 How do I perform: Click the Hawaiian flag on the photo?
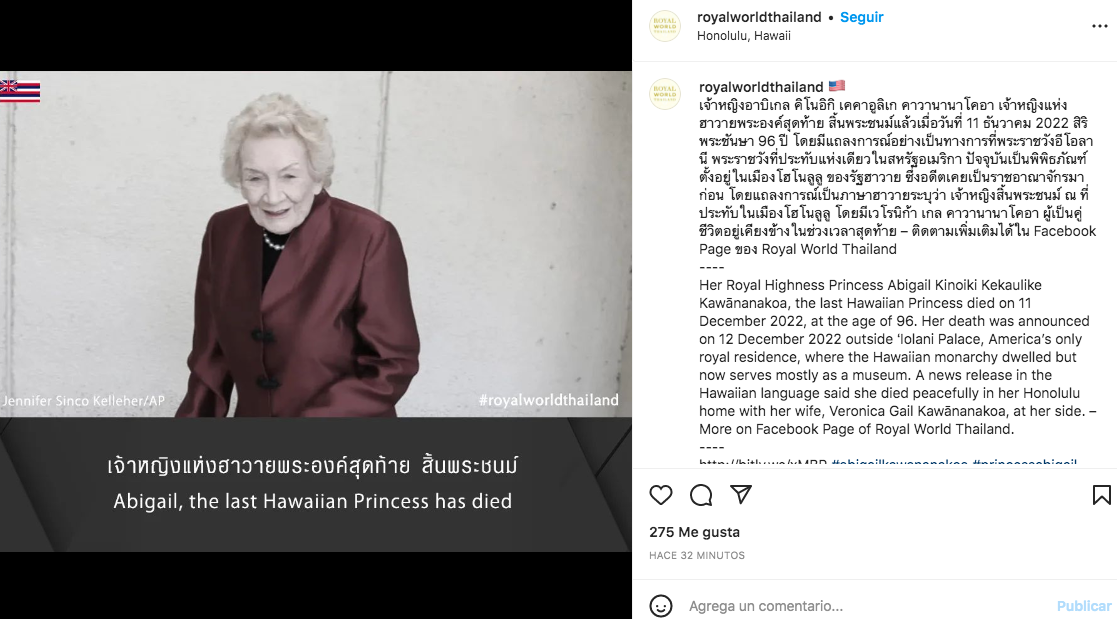pos(20,91)
